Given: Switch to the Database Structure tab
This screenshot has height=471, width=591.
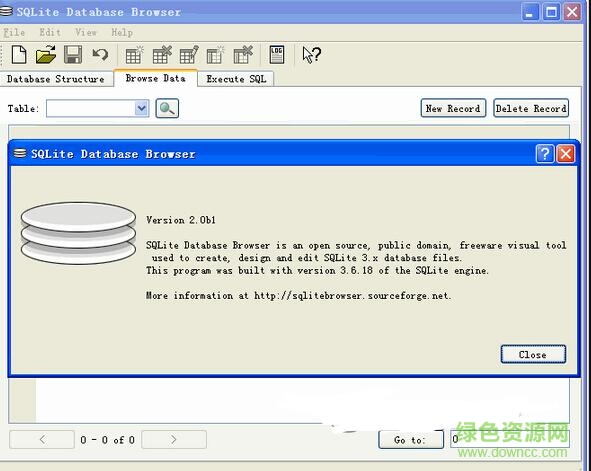Looking at the screenshot, I should [56, 79].
